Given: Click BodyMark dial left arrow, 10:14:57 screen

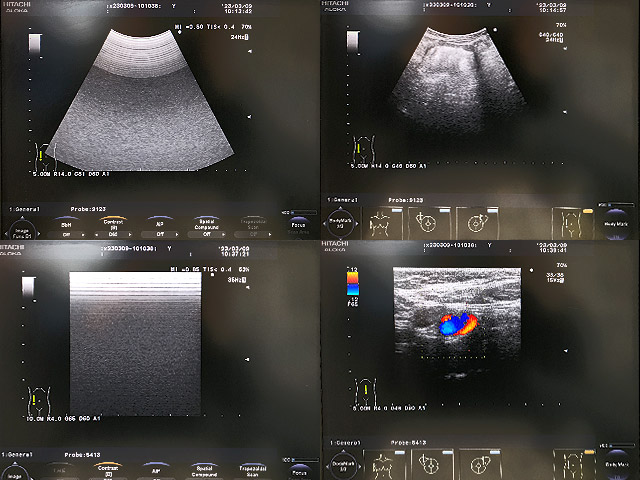Looking at the screenshot, I should point(326,224).
